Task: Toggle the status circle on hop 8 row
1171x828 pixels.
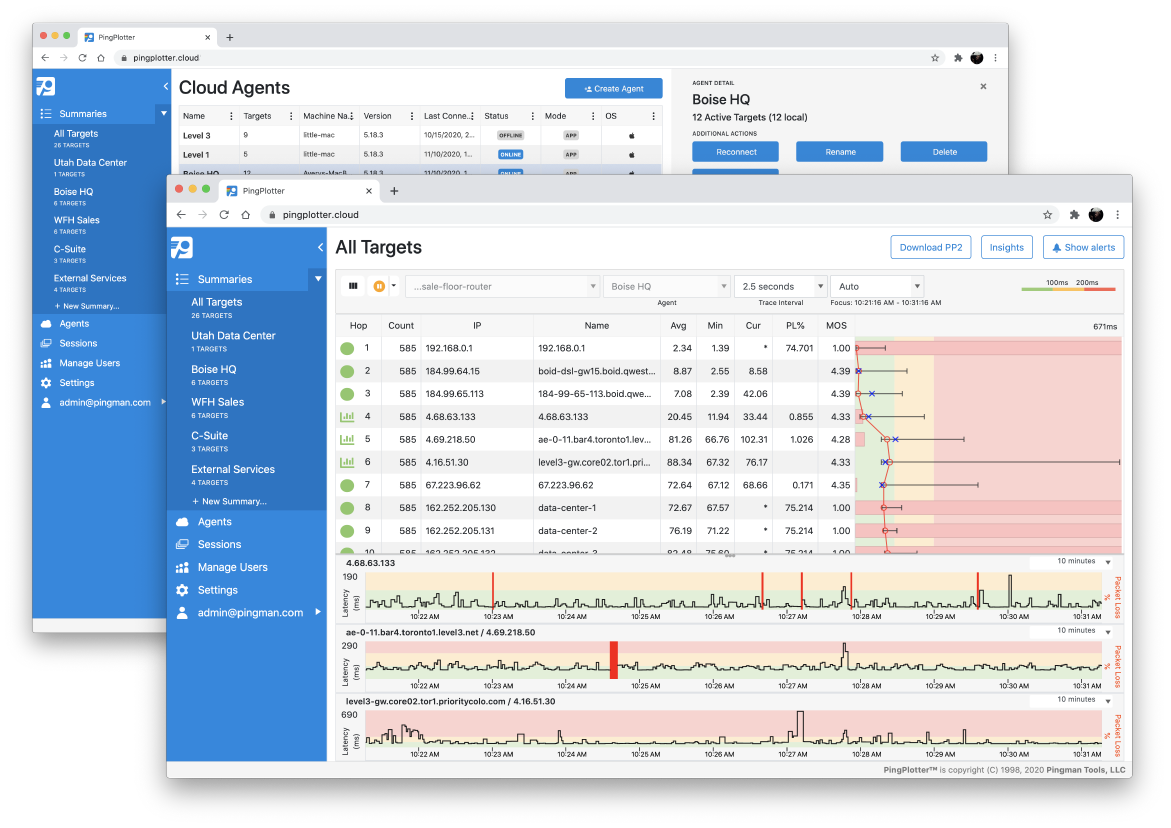Action: pos(347,508)
